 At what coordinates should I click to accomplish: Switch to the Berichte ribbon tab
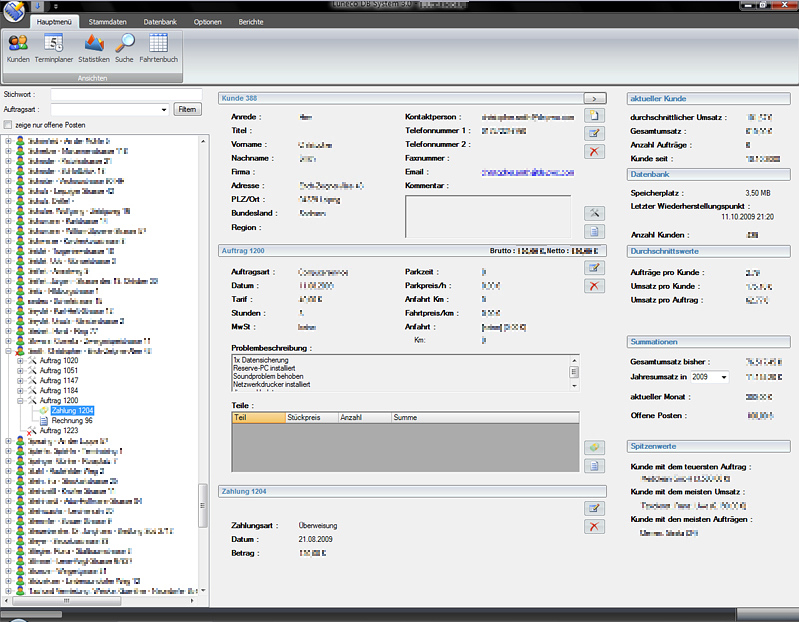click(251, 22)
